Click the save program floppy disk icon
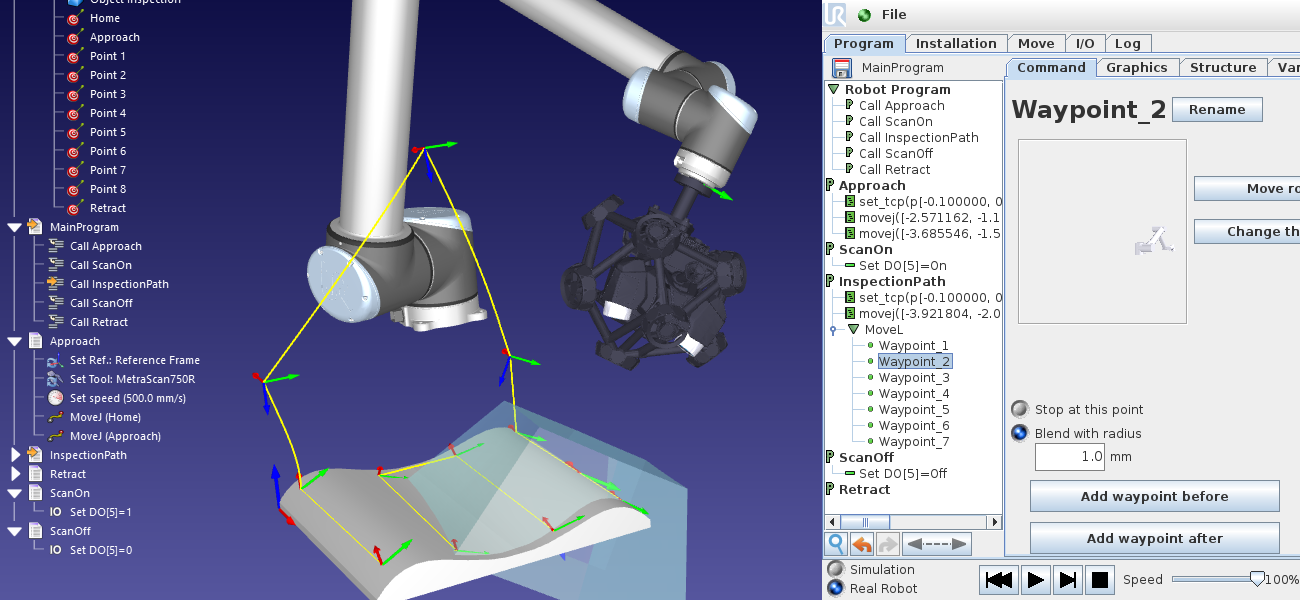The height and width of the screenshot is (600, 1300). (x=841, y=68)
